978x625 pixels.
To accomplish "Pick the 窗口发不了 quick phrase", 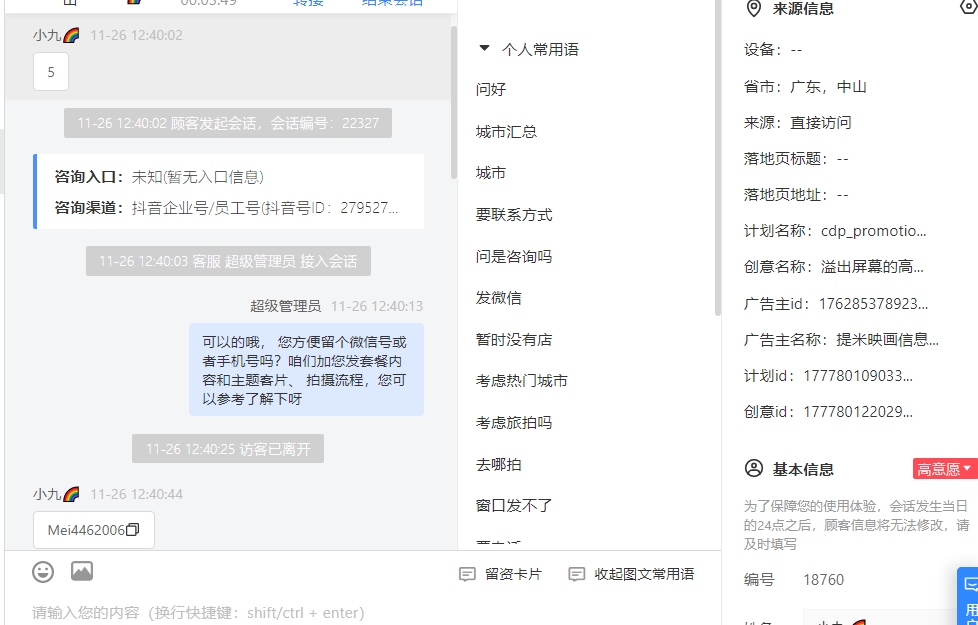I will click(x=514, y=505).
